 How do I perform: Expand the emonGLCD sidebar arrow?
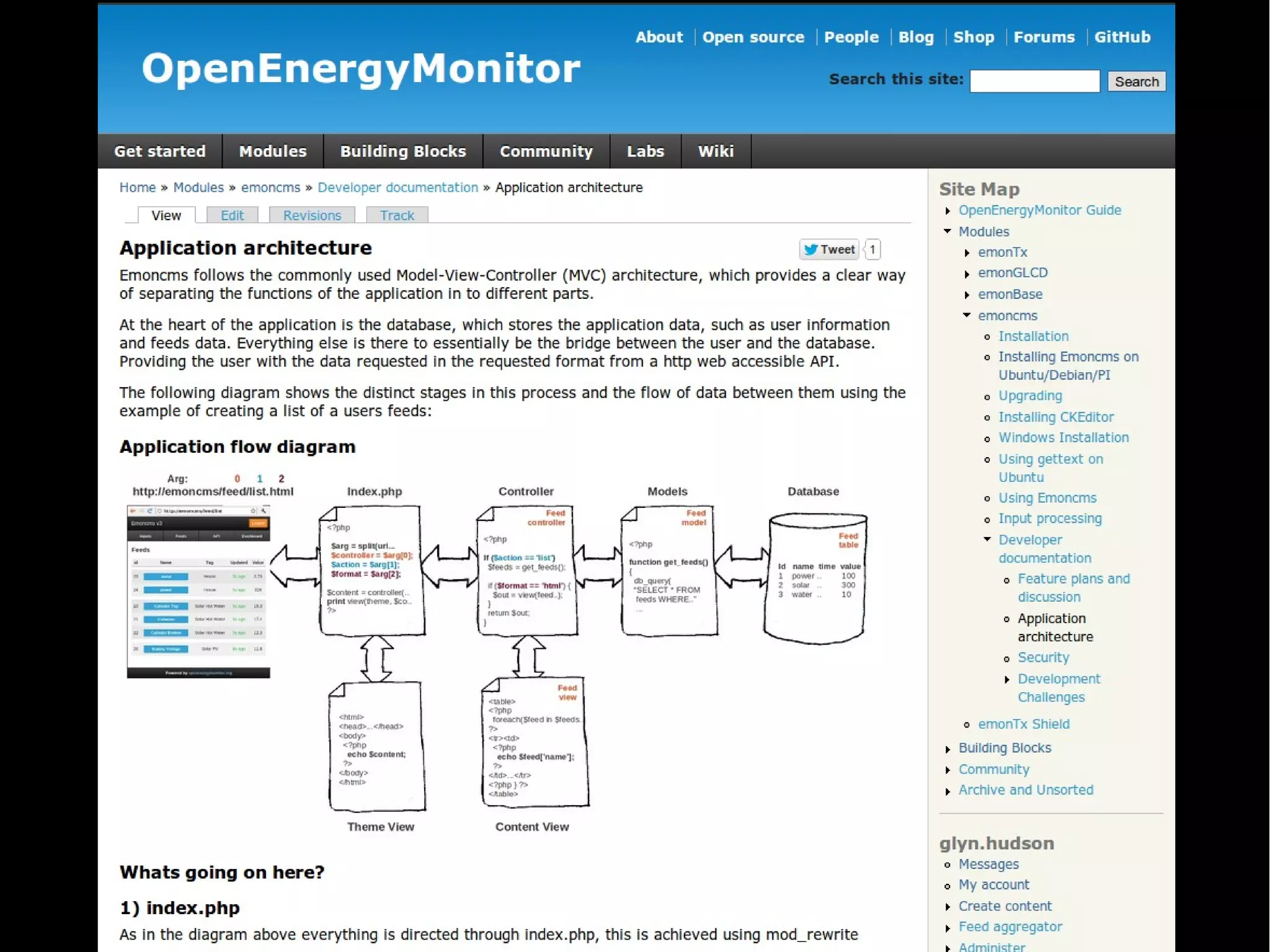967,274
